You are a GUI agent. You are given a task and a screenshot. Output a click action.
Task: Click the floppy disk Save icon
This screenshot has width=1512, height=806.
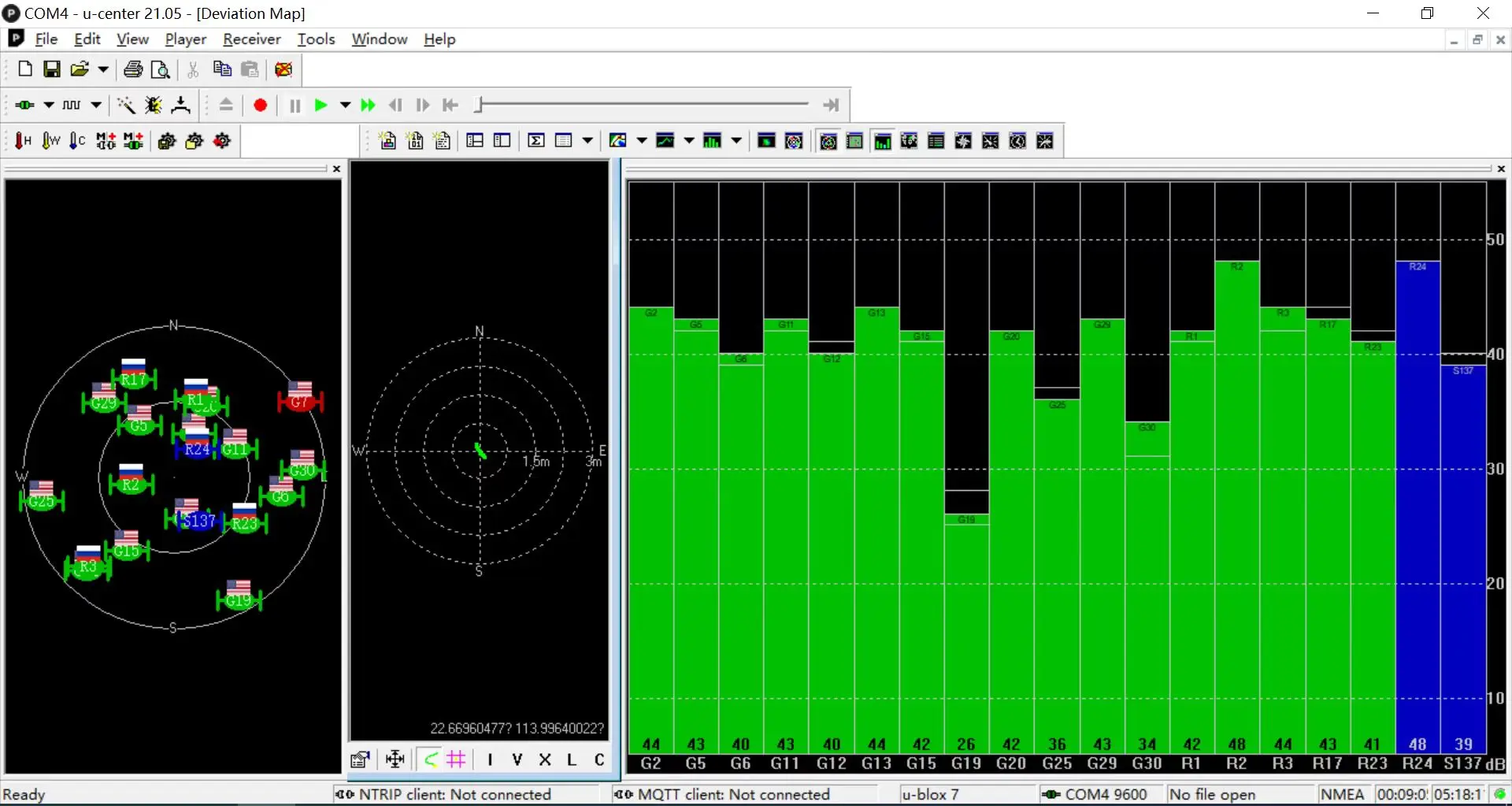tap(52, 69)
